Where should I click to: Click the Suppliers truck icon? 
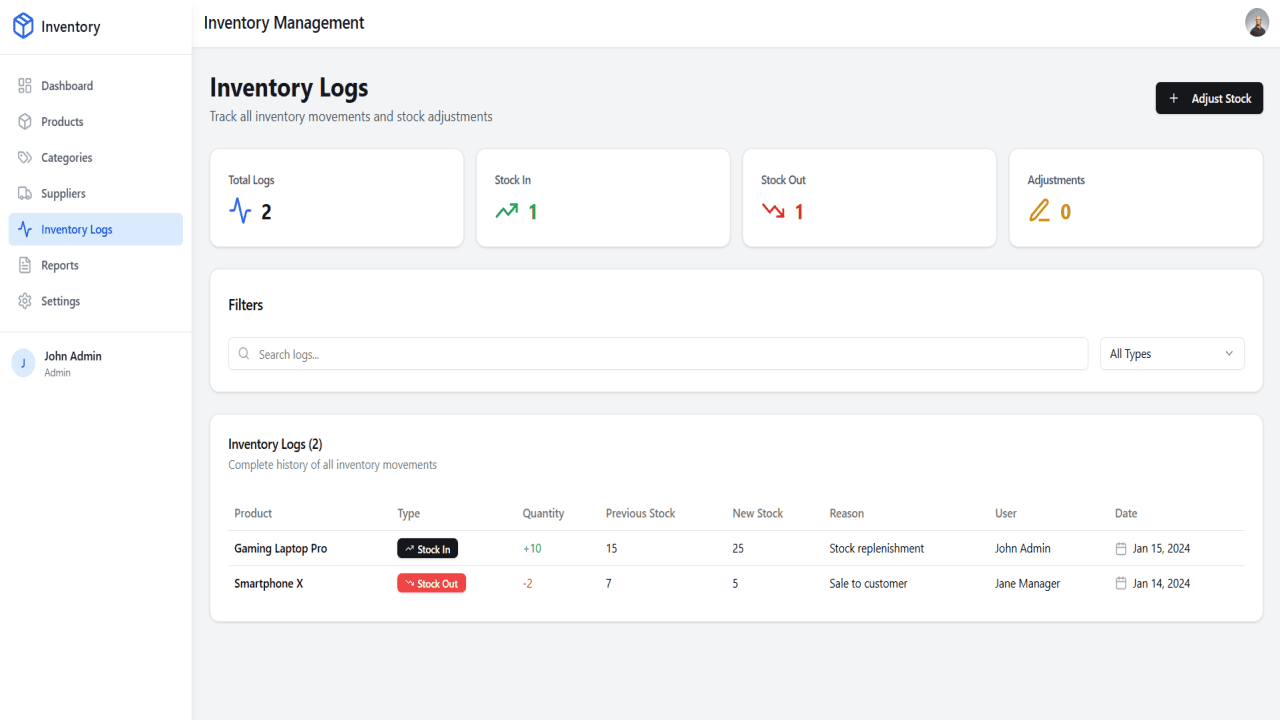pos(25,194)
